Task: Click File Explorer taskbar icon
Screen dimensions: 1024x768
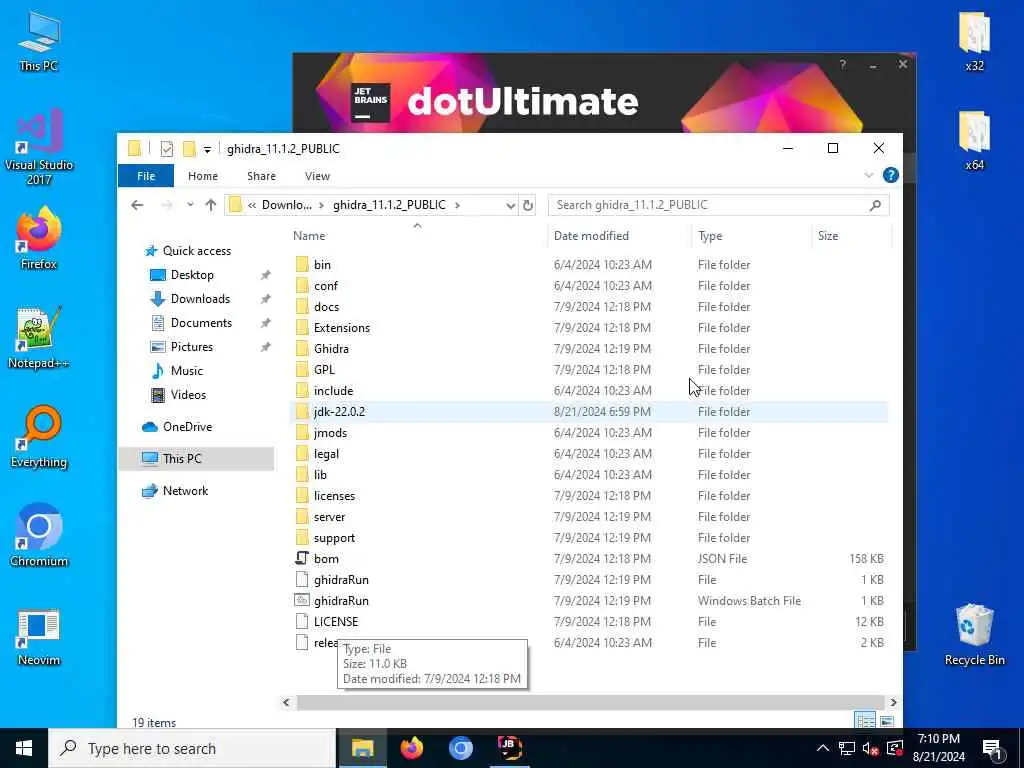Action: (362, 748)
